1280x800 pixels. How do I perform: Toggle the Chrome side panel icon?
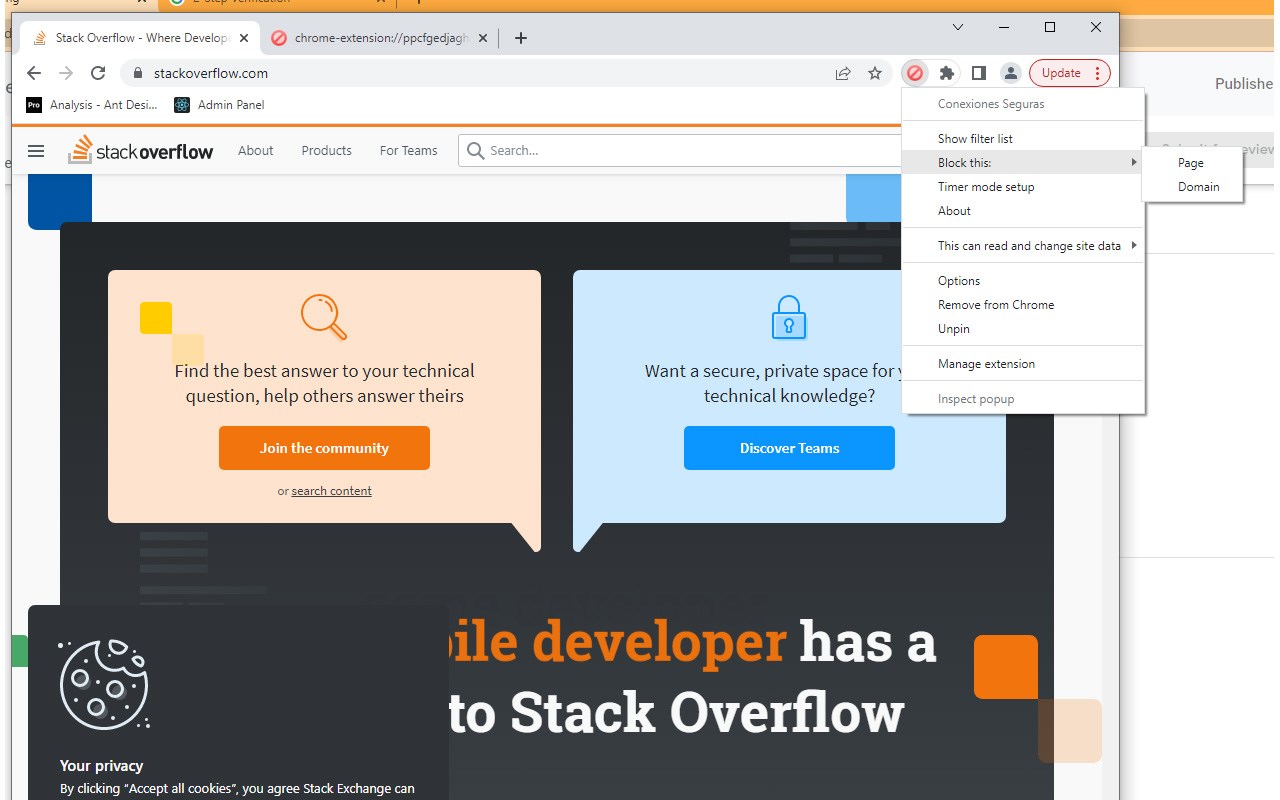[979, 73]
